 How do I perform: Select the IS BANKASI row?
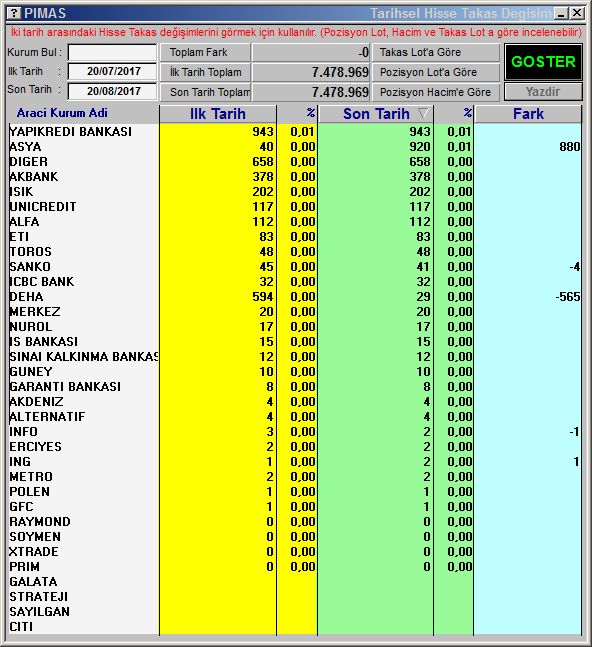[295, 342]
